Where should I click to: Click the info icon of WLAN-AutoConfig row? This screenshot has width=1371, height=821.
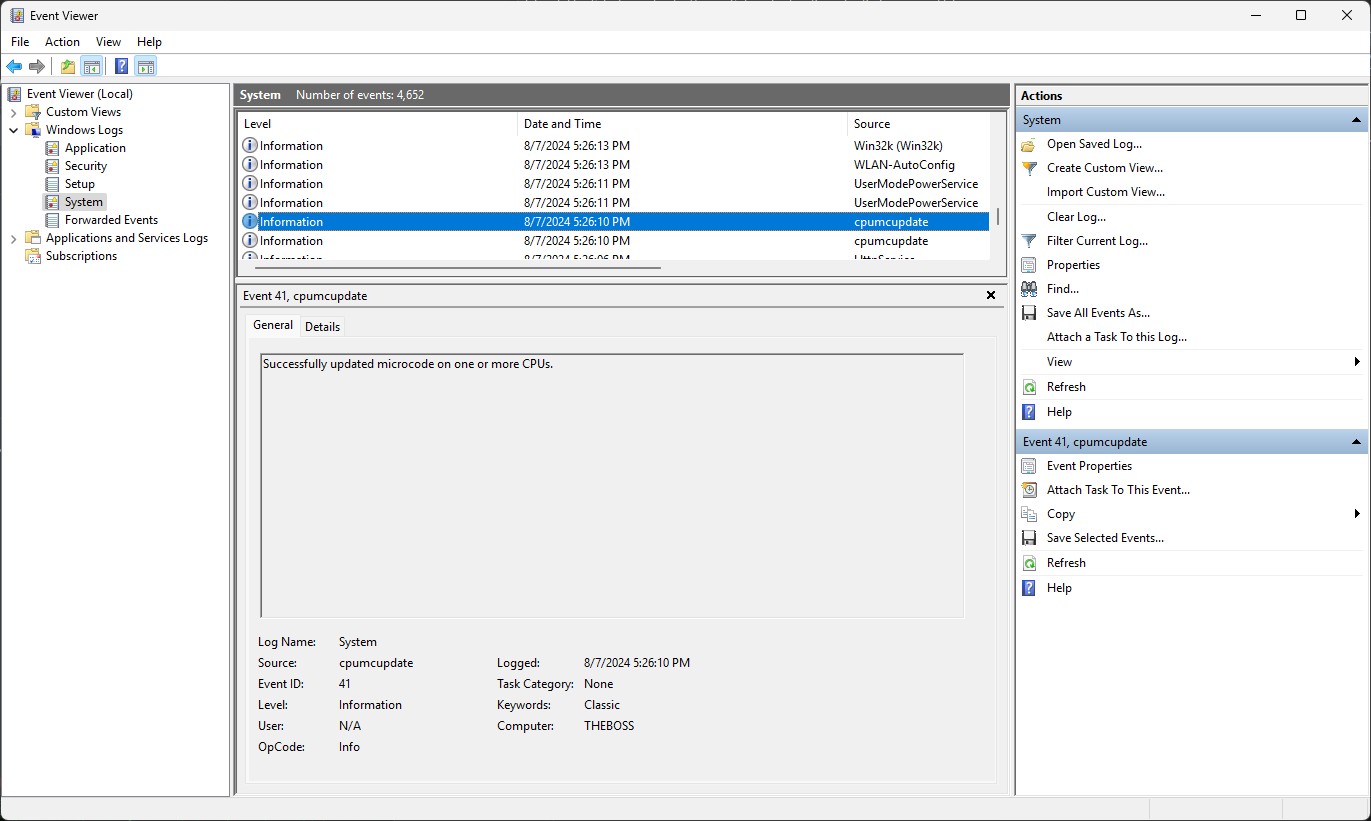(x=250, y=165)
